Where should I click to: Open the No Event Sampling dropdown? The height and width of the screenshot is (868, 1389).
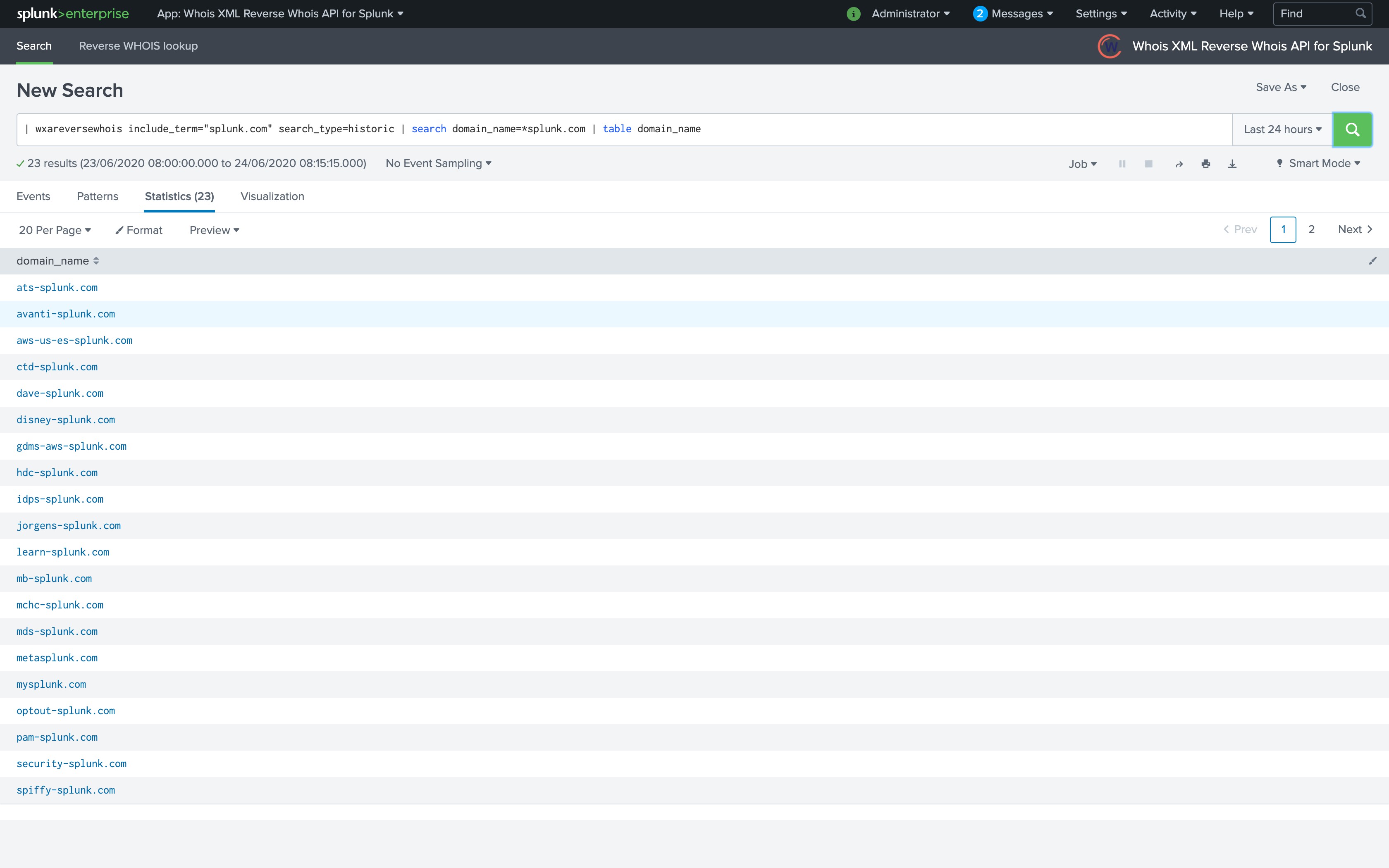coord(439,164)
